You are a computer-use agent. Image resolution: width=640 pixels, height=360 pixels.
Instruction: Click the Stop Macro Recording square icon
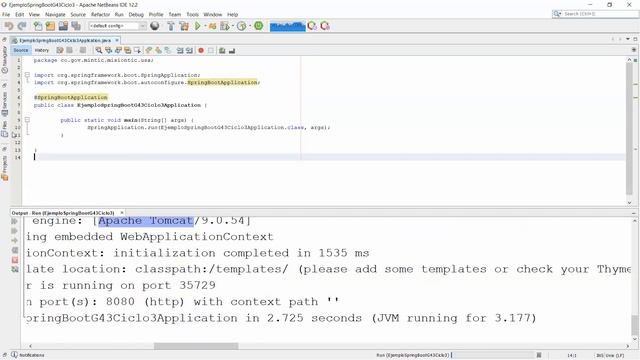click(211, 50)
